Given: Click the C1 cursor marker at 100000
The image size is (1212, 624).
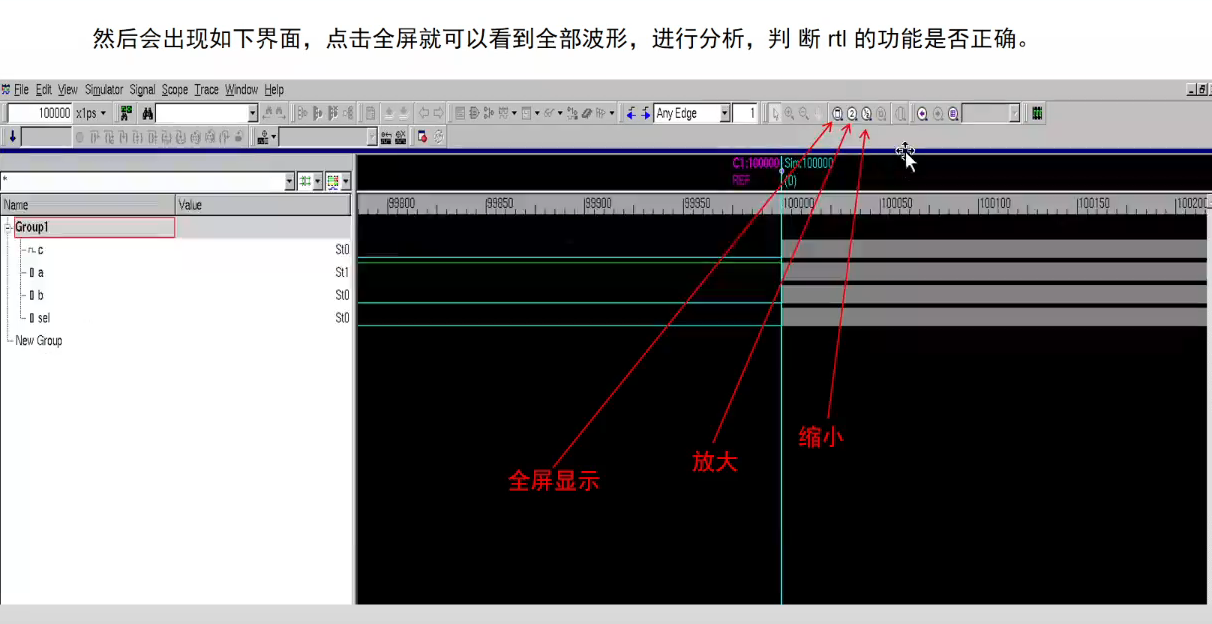Looking at the screenshot, I should pyautogui.click(x=756, y=162).
